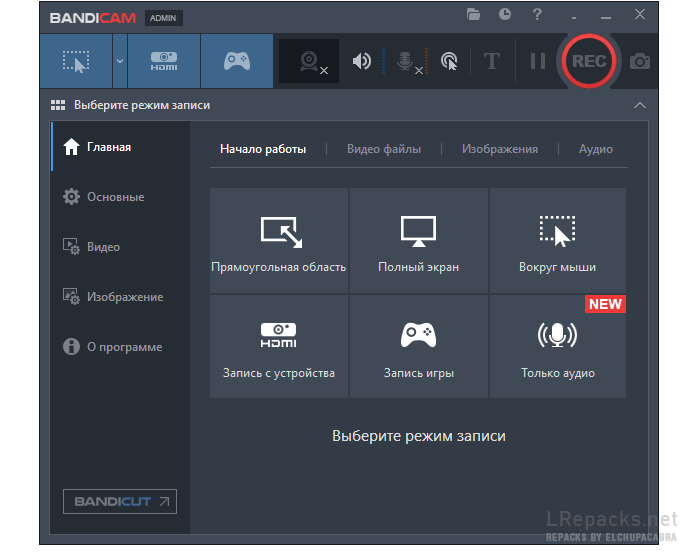Click the ADMIN badge in the title bar
The height and width of the screenshot is (560, 700).
click(163, 18)
